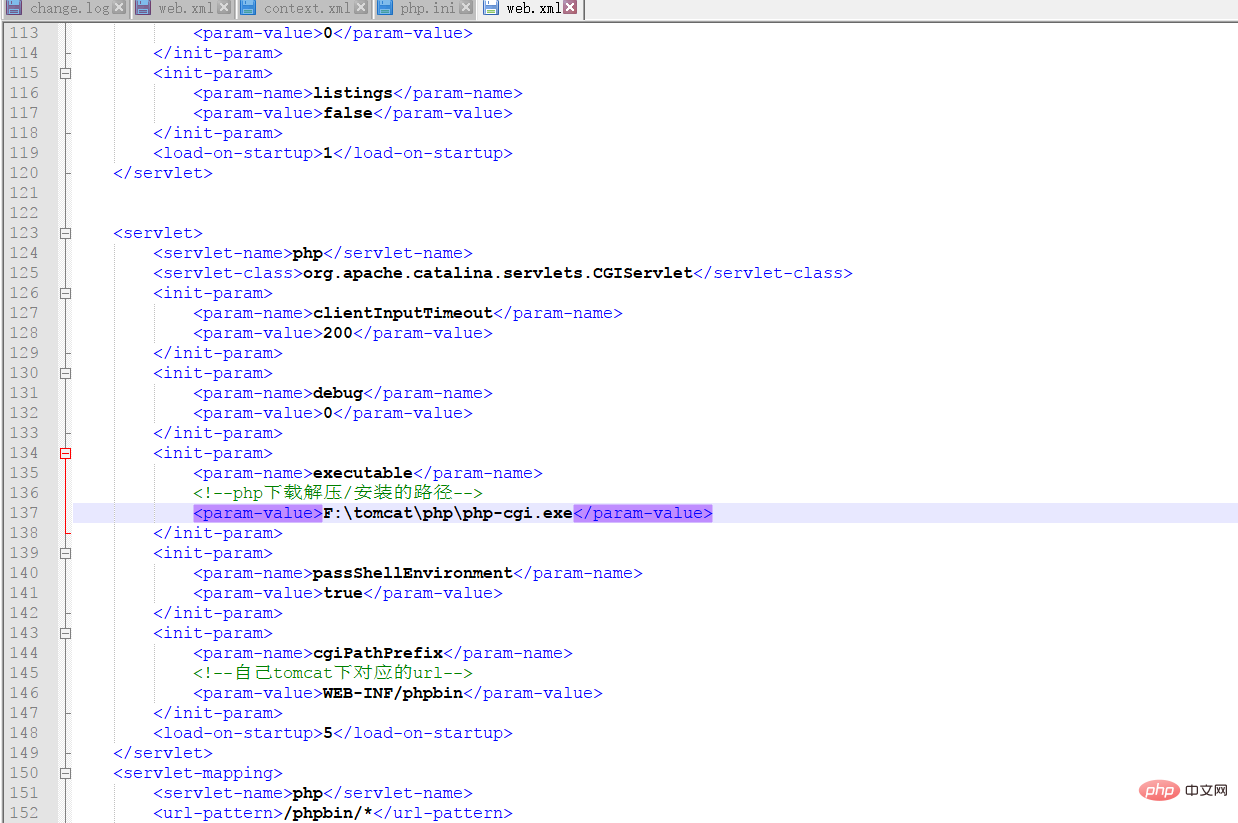Click the closing servlet tag on line 149

click(163, 753)
